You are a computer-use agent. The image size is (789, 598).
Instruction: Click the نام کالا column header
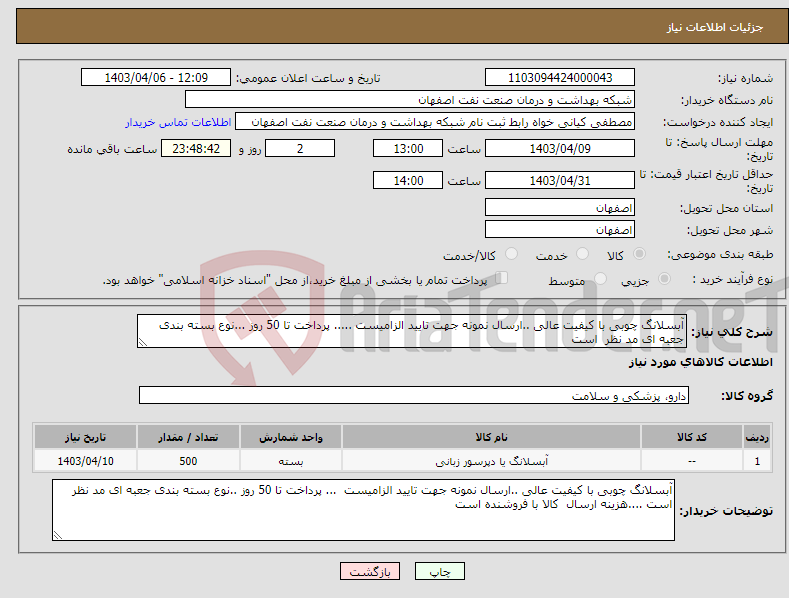[x=491, y=437]
